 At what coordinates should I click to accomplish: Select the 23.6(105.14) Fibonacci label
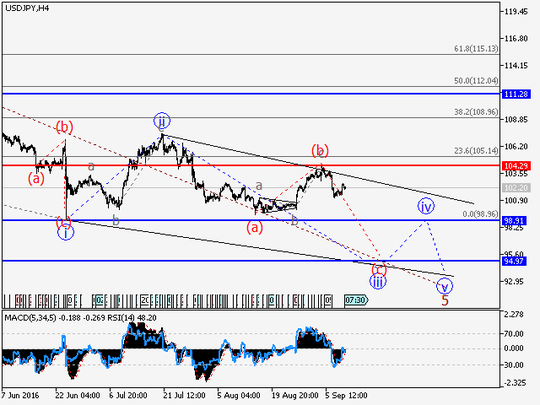pyautogui.click(x=476, y=151)
